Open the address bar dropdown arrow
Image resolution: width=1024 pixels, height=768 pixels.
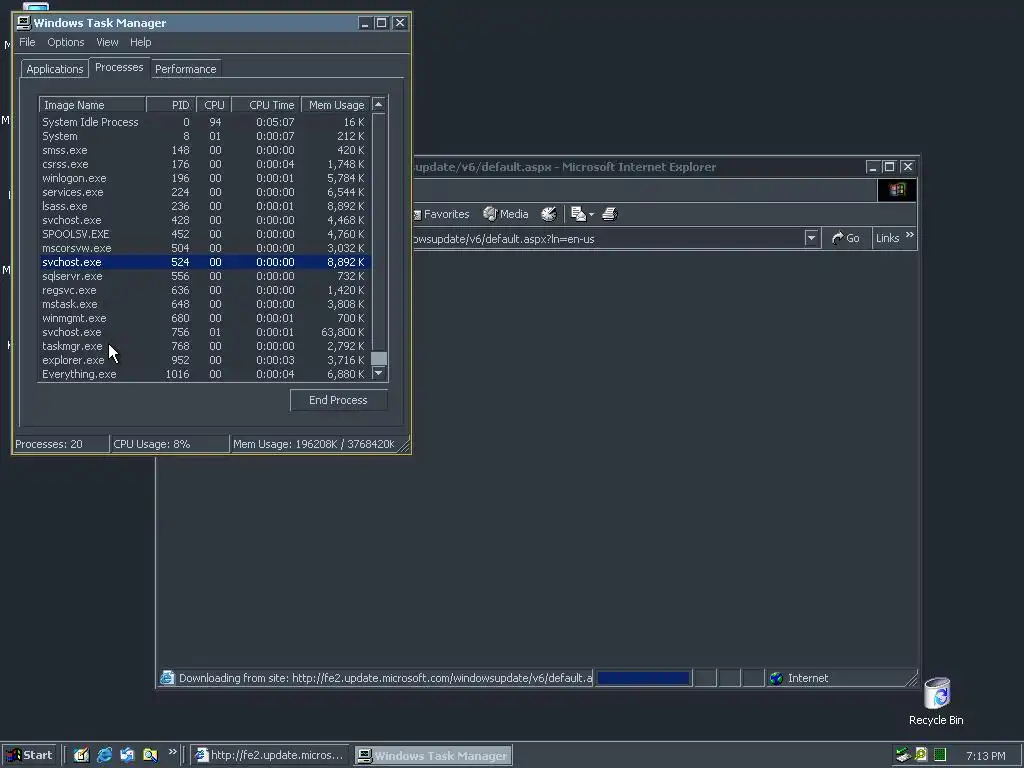pos(811,238)
